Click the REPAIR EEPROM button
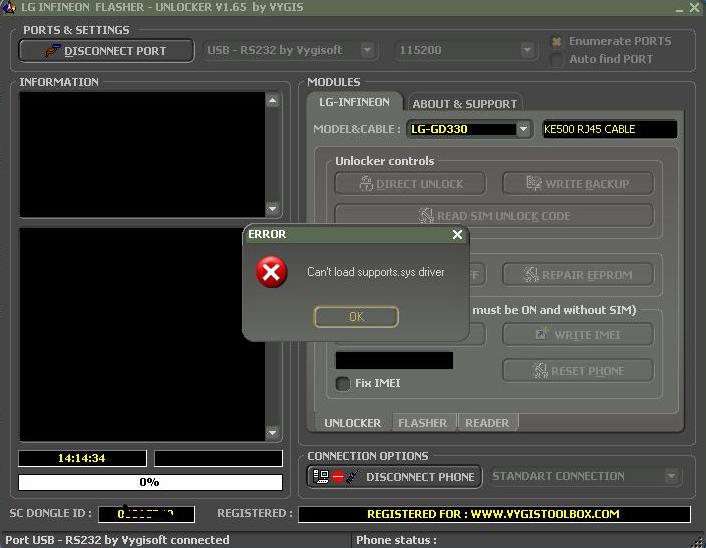706x548 pixels. click(578, 275)
